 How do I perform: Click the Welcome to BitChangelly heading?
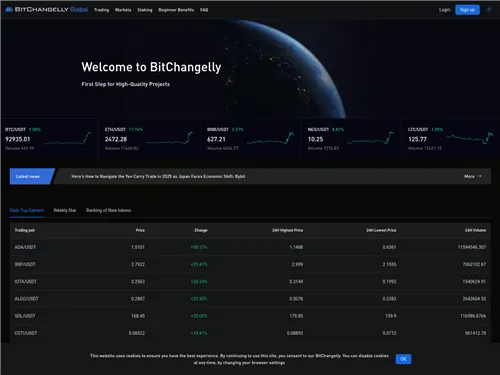(151, 67)
